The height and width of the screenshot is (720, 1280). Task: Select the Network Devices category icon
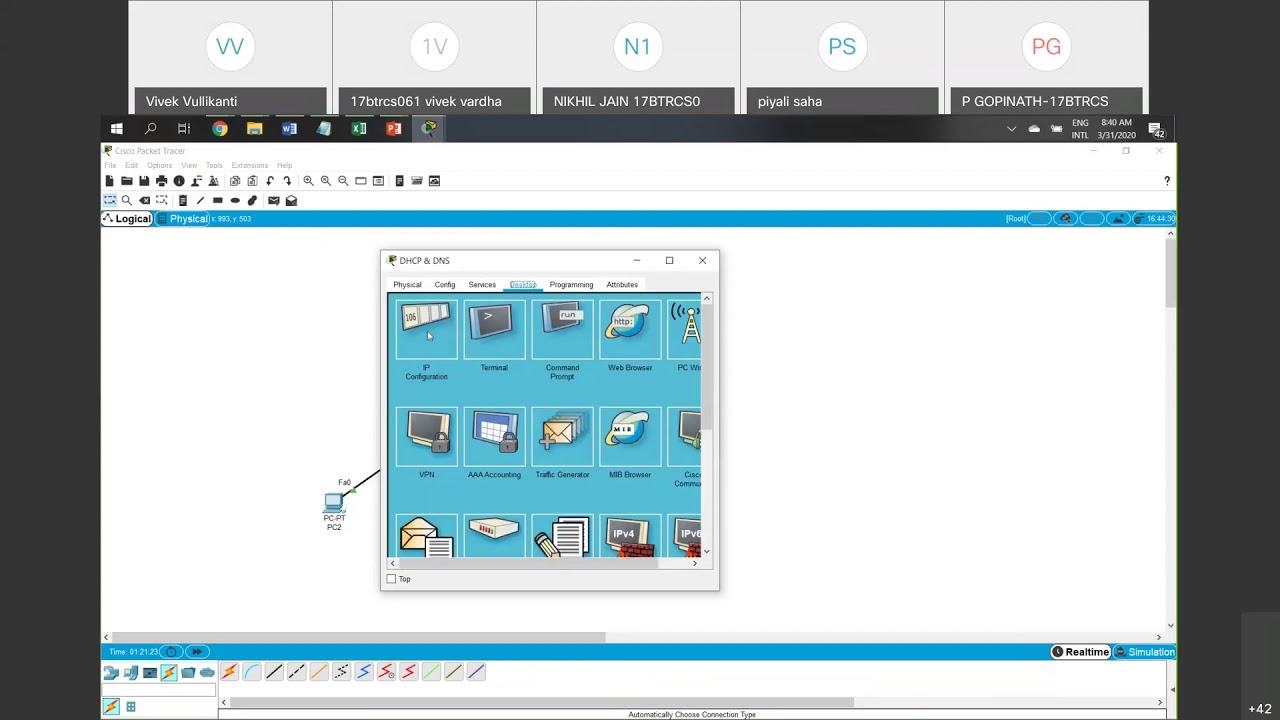(x=111, y=672)
